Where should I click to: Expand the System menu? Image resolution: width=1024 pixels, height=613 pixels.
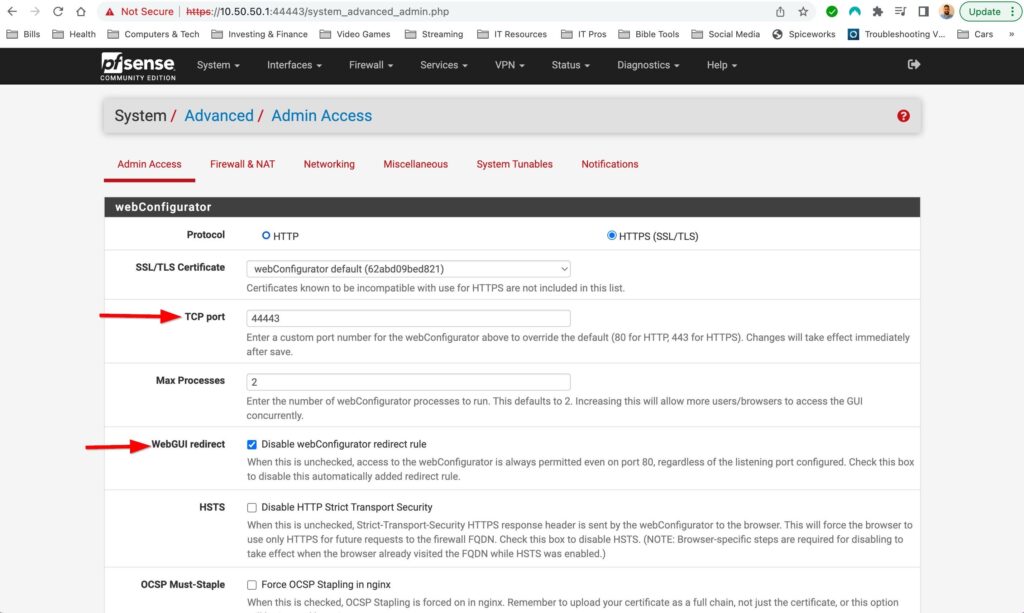[x=218, y=65]
